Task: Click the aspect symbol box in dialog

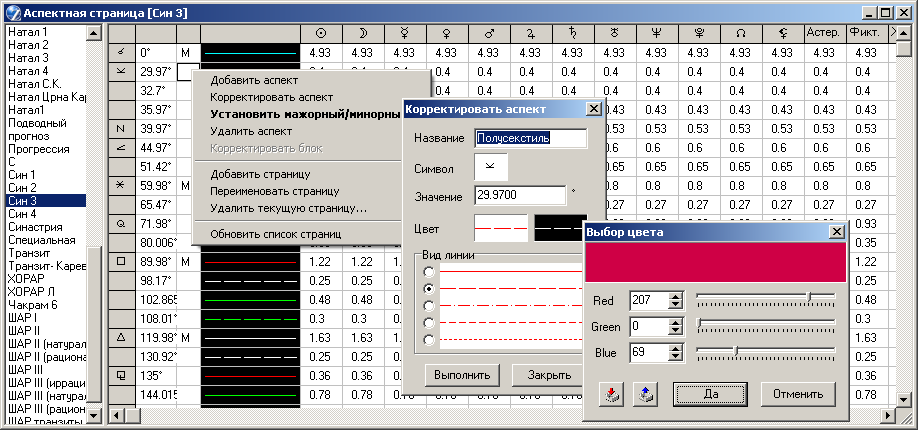Action: coord(490,166)
